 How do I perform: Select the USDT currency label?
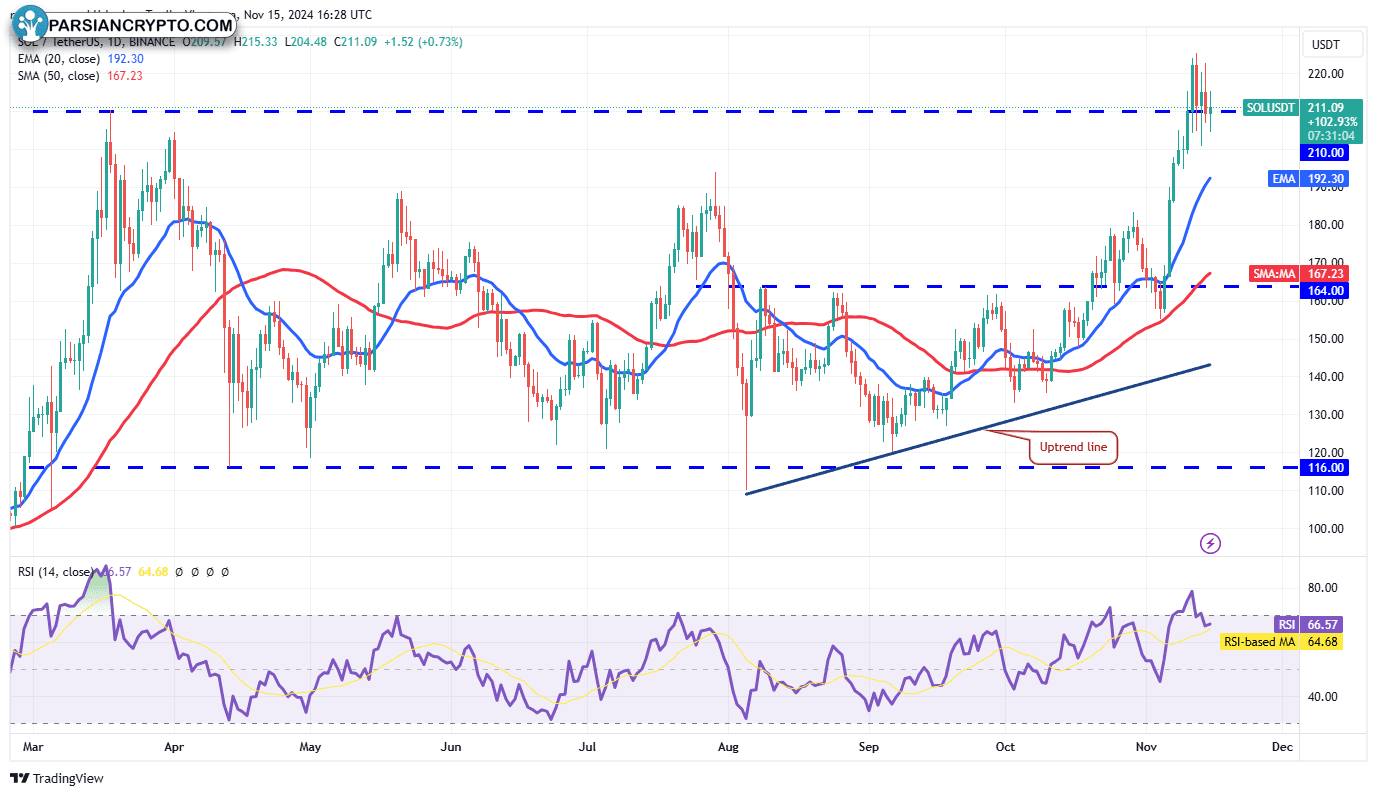point(1324,44)
